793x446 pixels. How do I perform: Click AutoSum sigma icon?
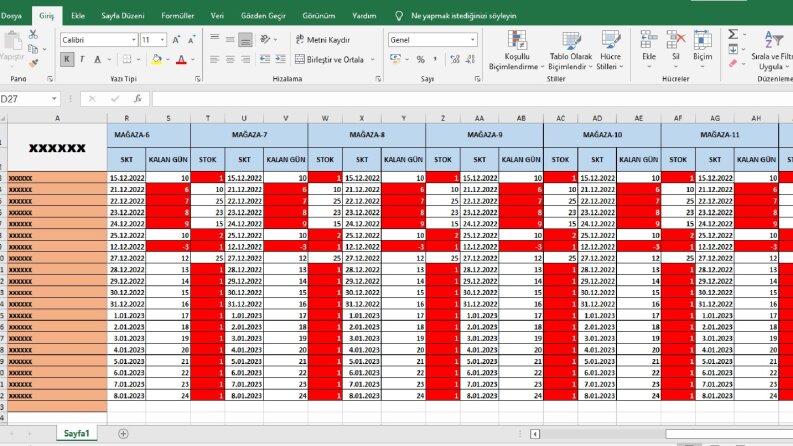[x=733, y=34]
